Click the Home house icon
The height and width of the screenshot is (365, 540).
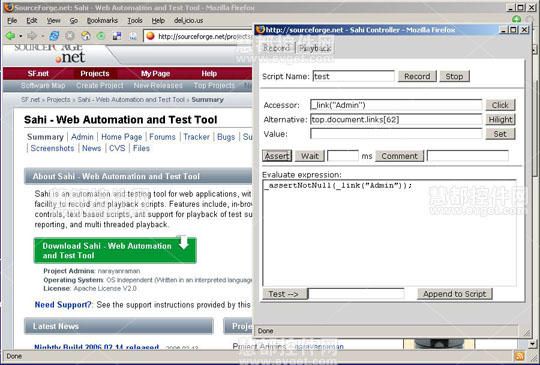tap(86, 35)
